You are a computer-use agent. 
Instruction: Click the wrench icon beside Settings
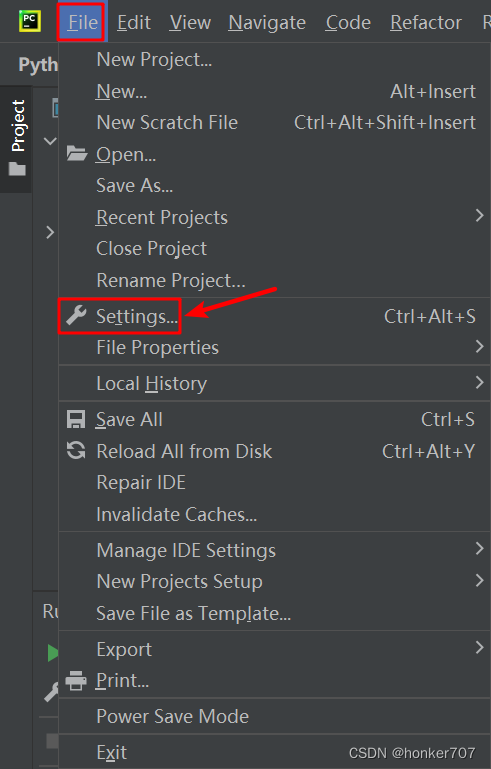coord(76,315)
